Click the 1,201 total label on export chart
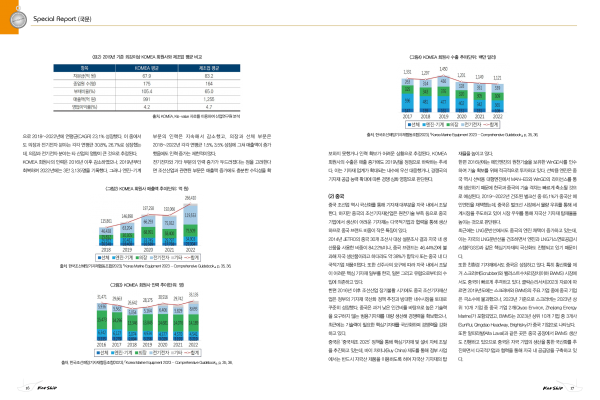The height and width of the screenshot is (400, 600). tap(461, 75)
